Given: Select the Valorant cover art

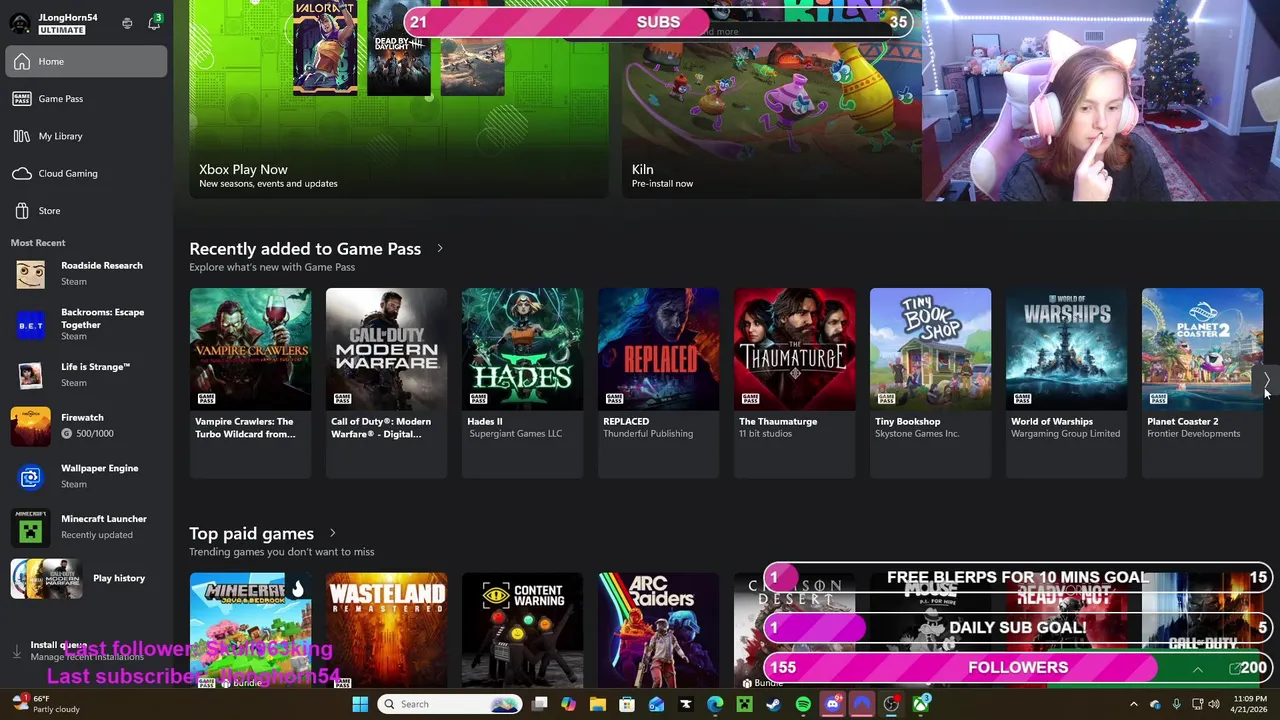Looking at the screenshot, I should click(325, 47).
